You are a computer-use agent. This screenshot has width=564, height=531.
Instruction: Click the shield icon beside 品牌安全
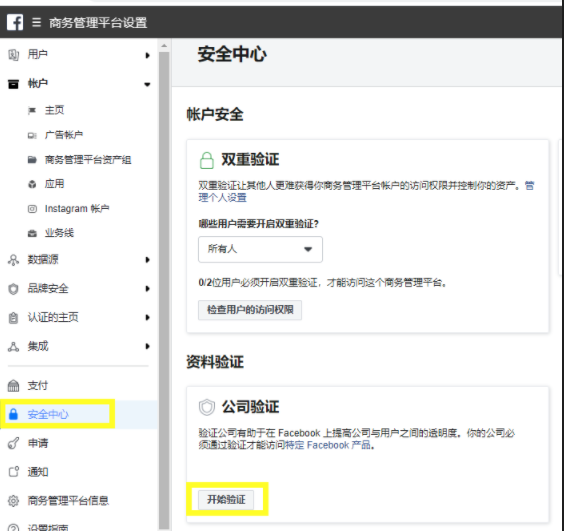point(13,289)
